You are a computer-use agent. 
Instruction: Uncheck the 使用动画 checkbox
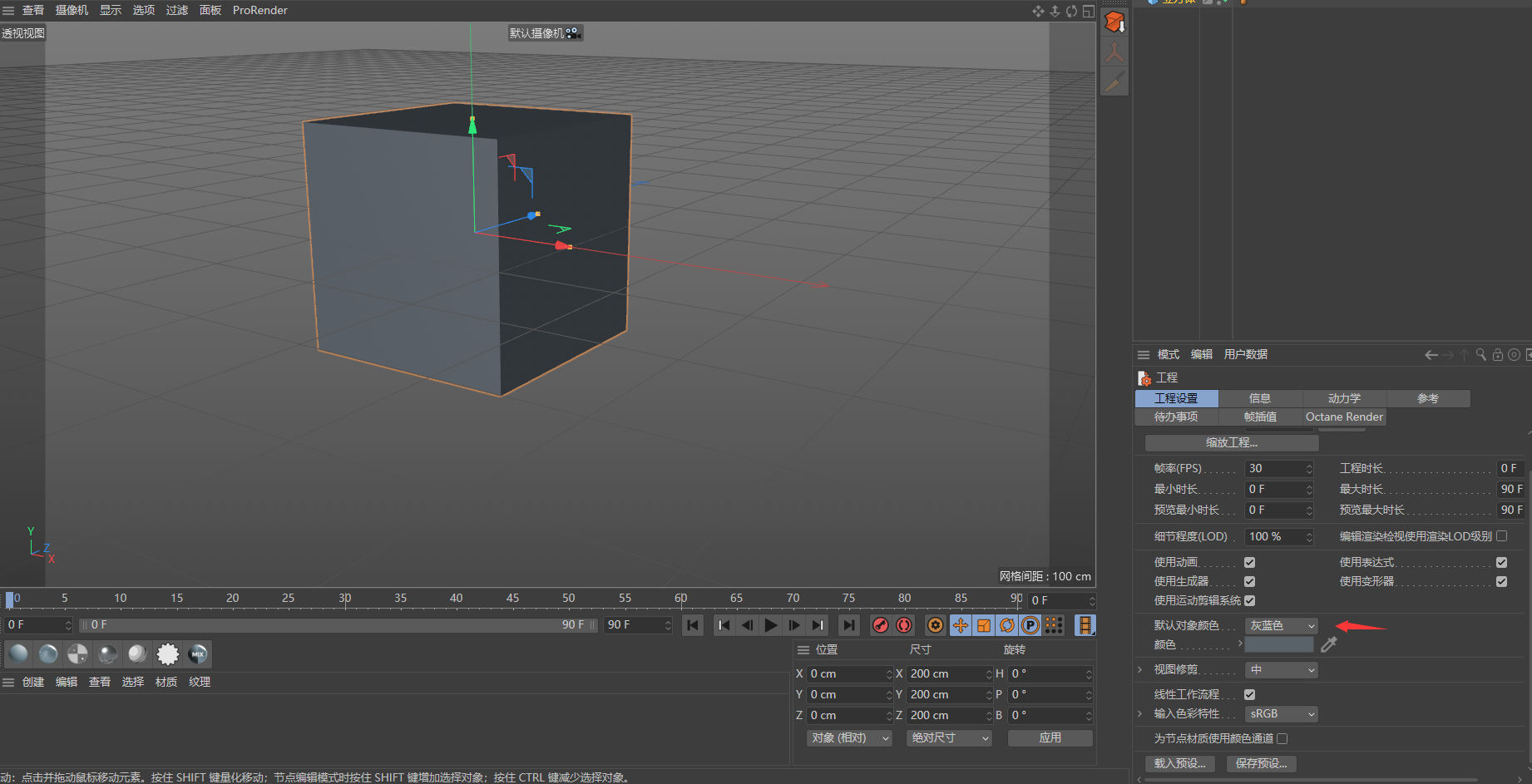tap(1249, 563)
